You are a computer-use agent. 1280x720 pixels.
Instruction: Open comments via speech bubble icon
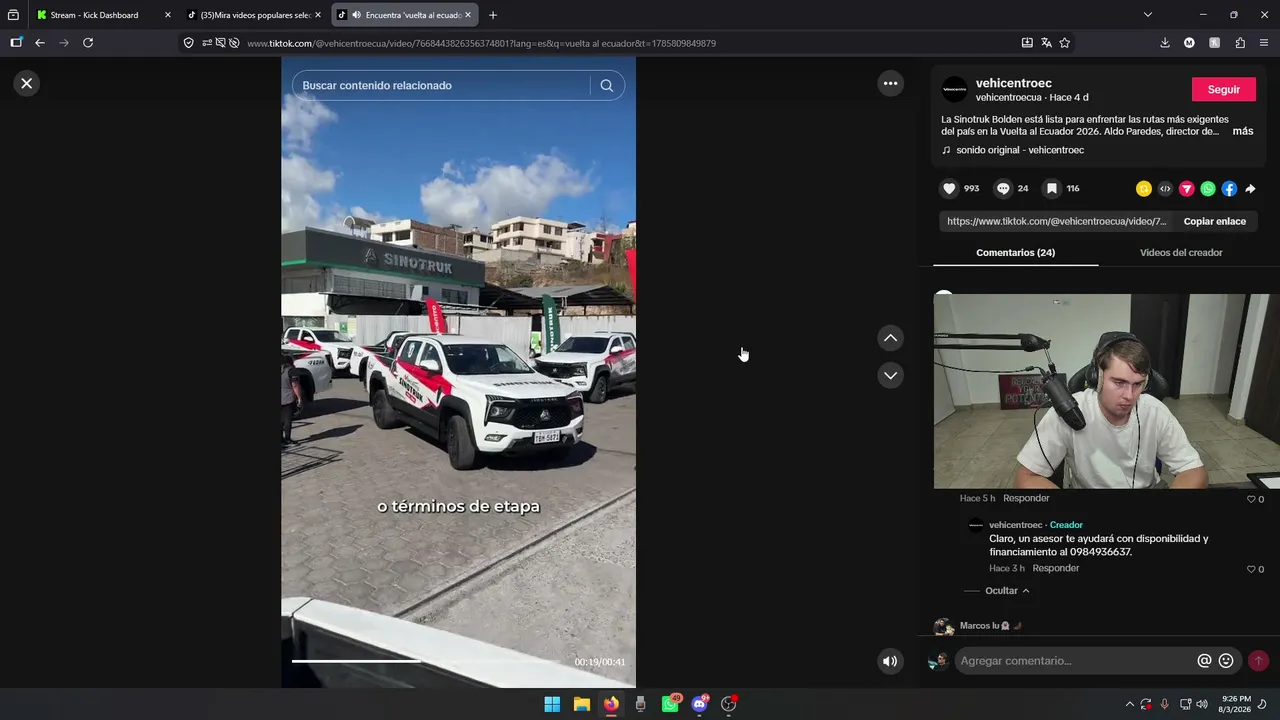pyautogui.click(x=1003, y=188)
